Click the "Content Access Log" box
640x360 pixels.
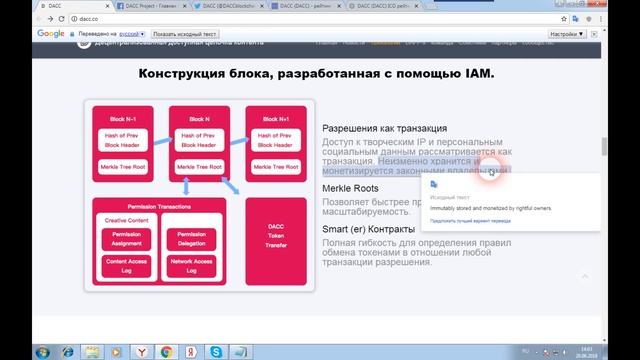click(127, 266)
